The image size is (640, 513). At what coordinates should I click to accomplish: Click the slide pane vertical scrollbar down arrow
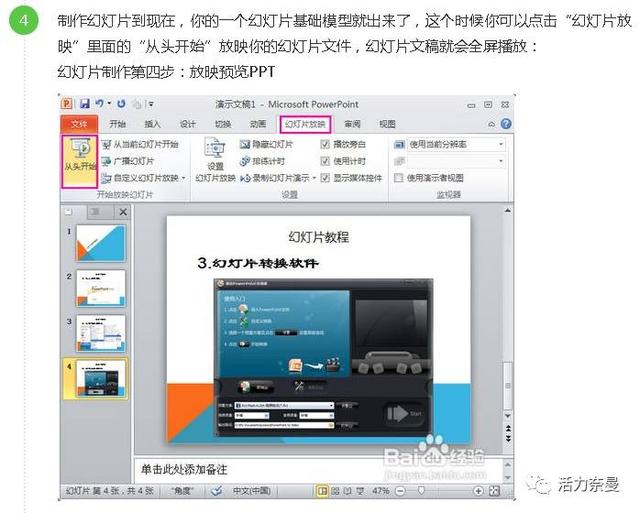click(x=508, y=416)
